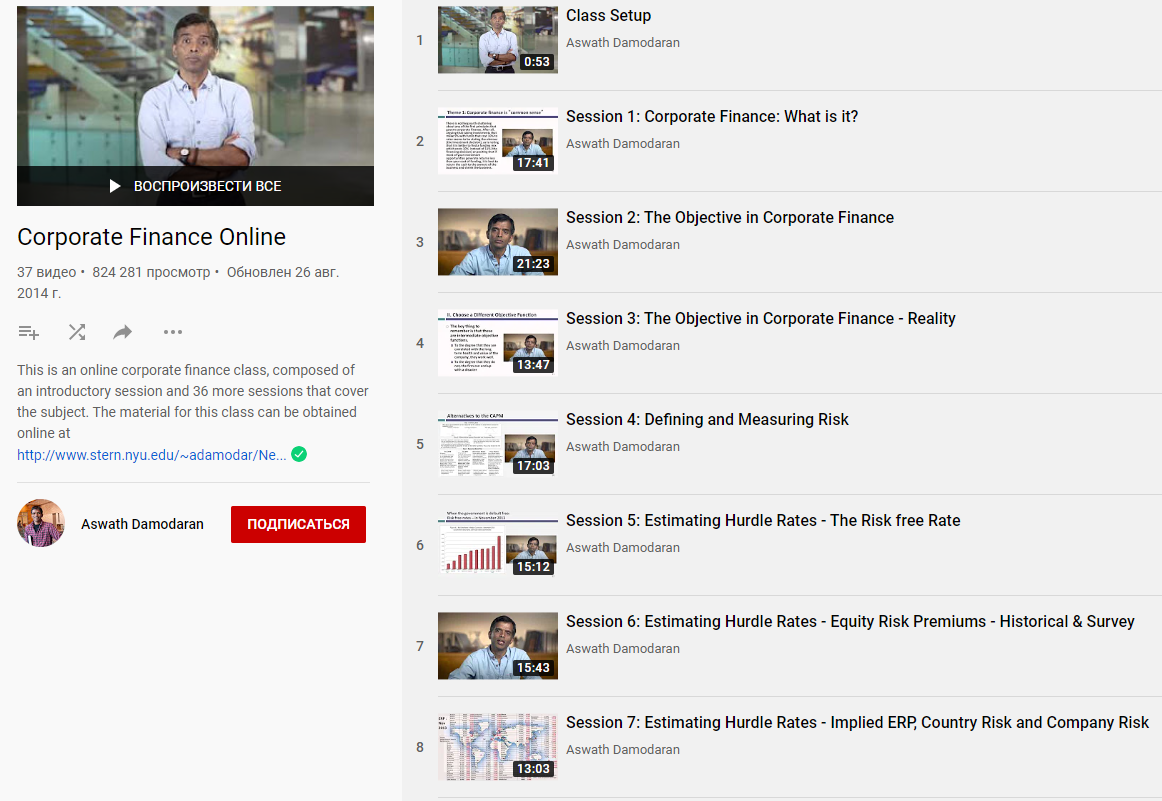Screen dimensions: 1162x801
Task: Open 'Session 3: The Objective in Corporate Finance - Reality'
Action: coord(761,319)
